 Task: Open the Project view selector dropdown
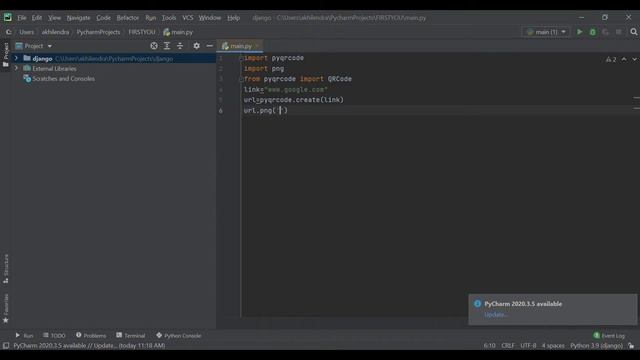[x=34, y=46]
